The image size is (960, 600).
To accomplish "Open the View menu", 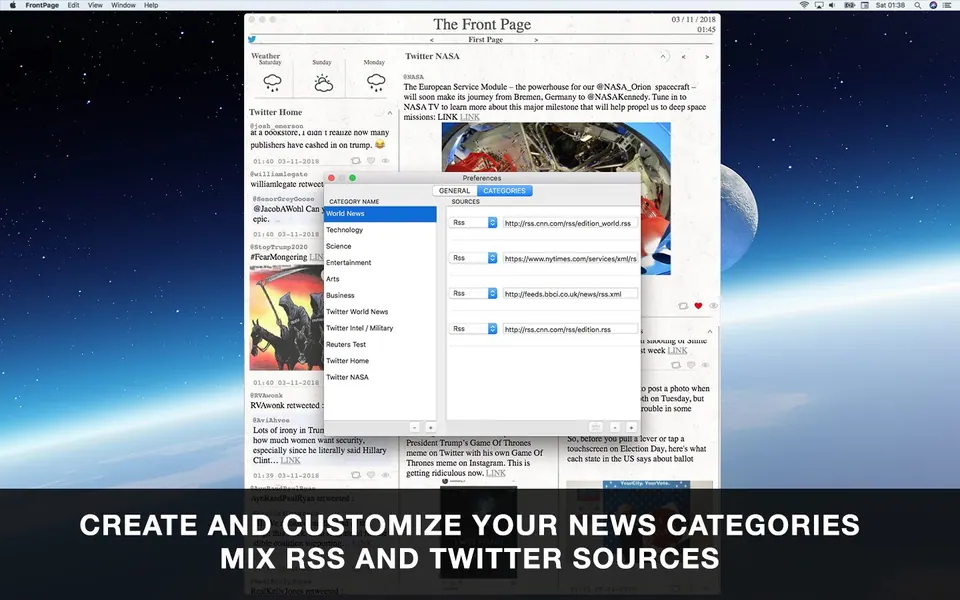I will point(96,5).
